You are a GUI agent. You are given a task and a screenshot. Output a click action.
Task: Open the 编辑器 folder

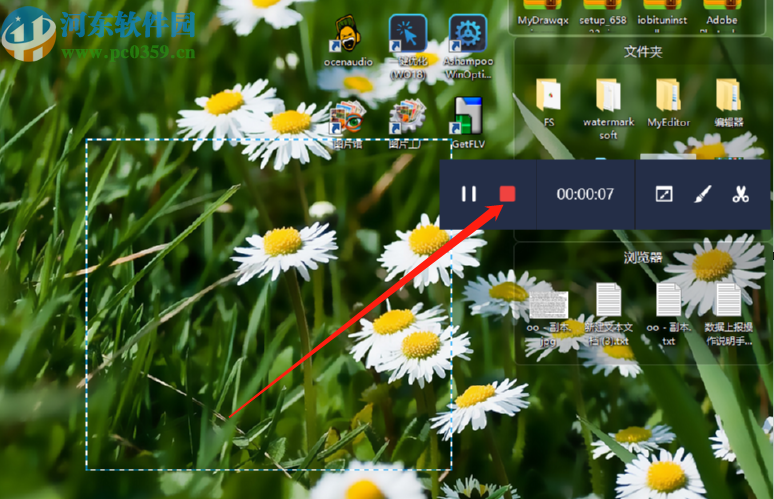(729, 102)
